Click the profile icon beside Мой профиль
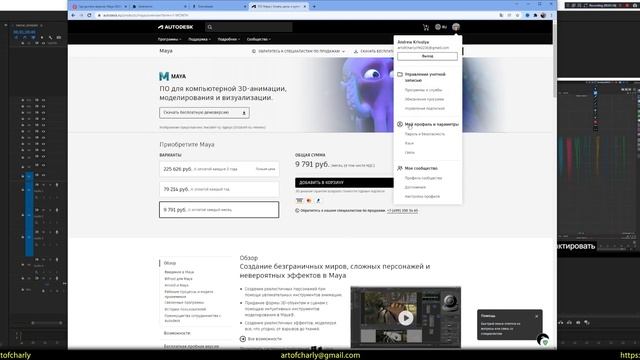This screenshot has height=360, width=640. 400,124
